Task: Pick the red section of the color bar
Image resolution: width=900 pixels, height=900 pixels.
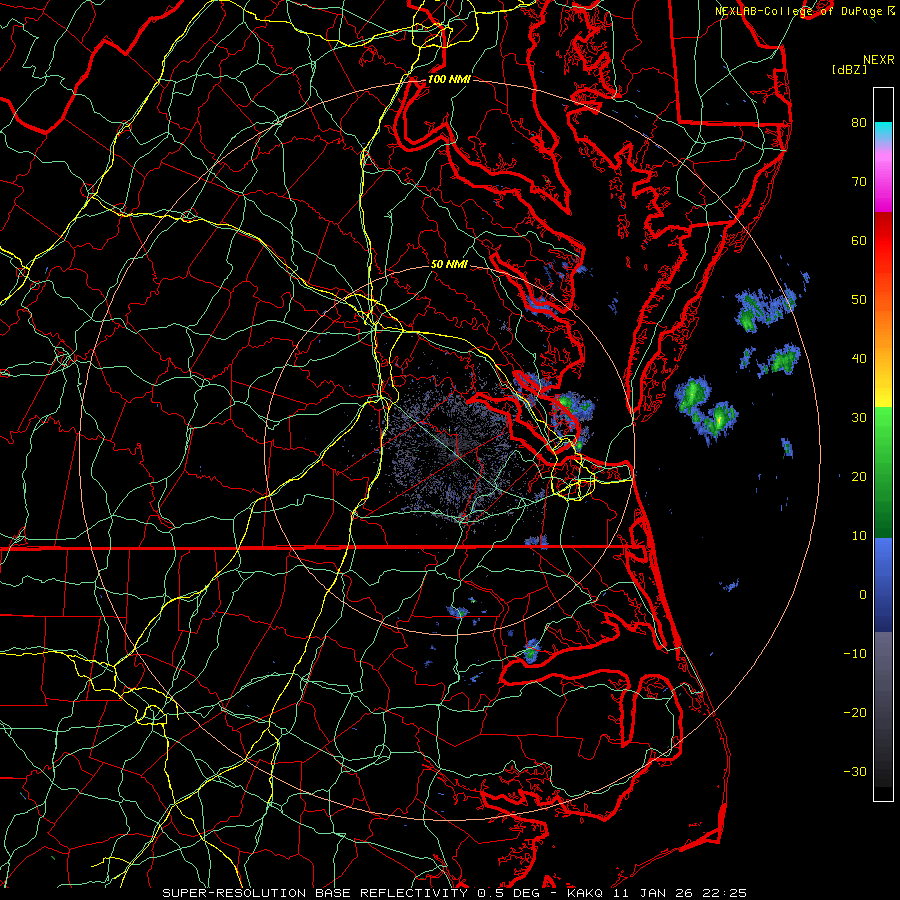Action: pyautogui.click(x=883, y=240)
